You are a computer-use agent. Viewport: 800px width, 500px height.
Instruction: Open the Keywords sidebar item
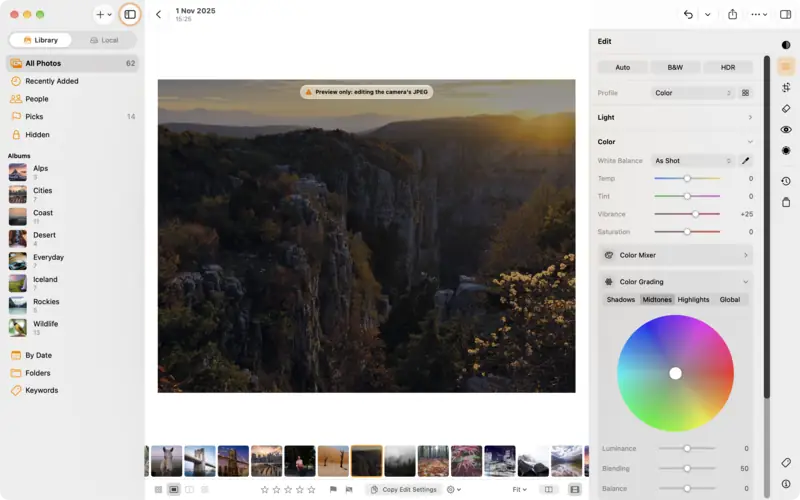(72, 390)
